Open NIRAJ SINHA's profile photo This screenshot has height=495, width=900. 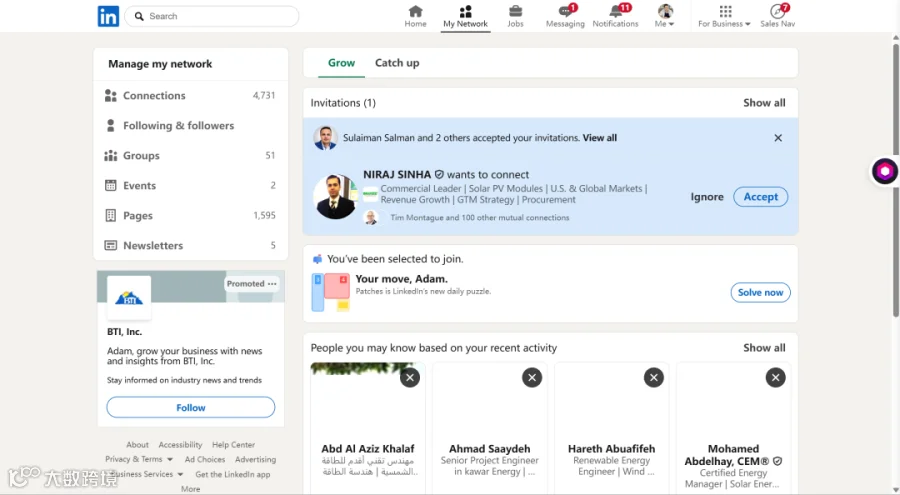pos(336,197)
